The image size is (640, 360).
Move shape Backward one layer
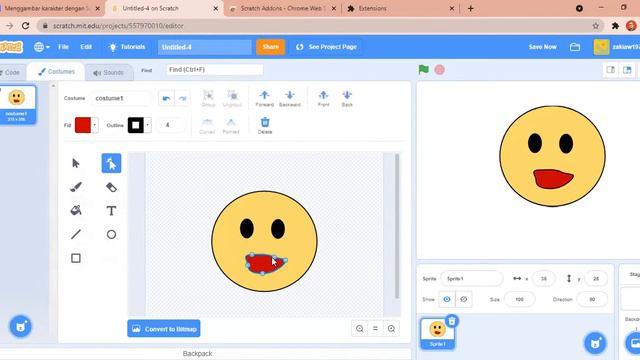(x=290, y=98)
